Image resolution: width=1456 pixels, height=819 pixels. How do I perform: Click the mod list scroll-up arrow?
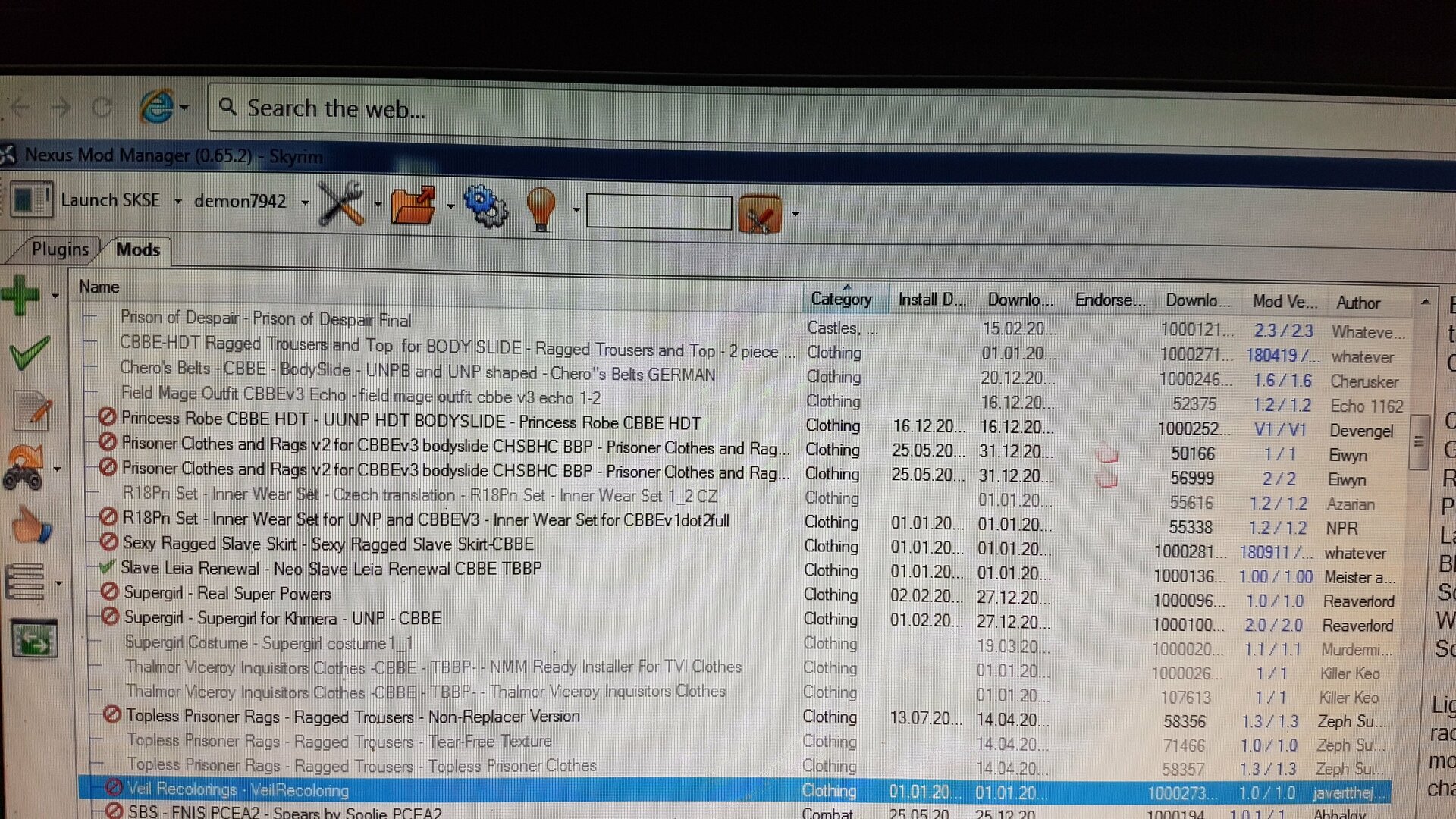pyautogui.click(x=1425, y=303)
